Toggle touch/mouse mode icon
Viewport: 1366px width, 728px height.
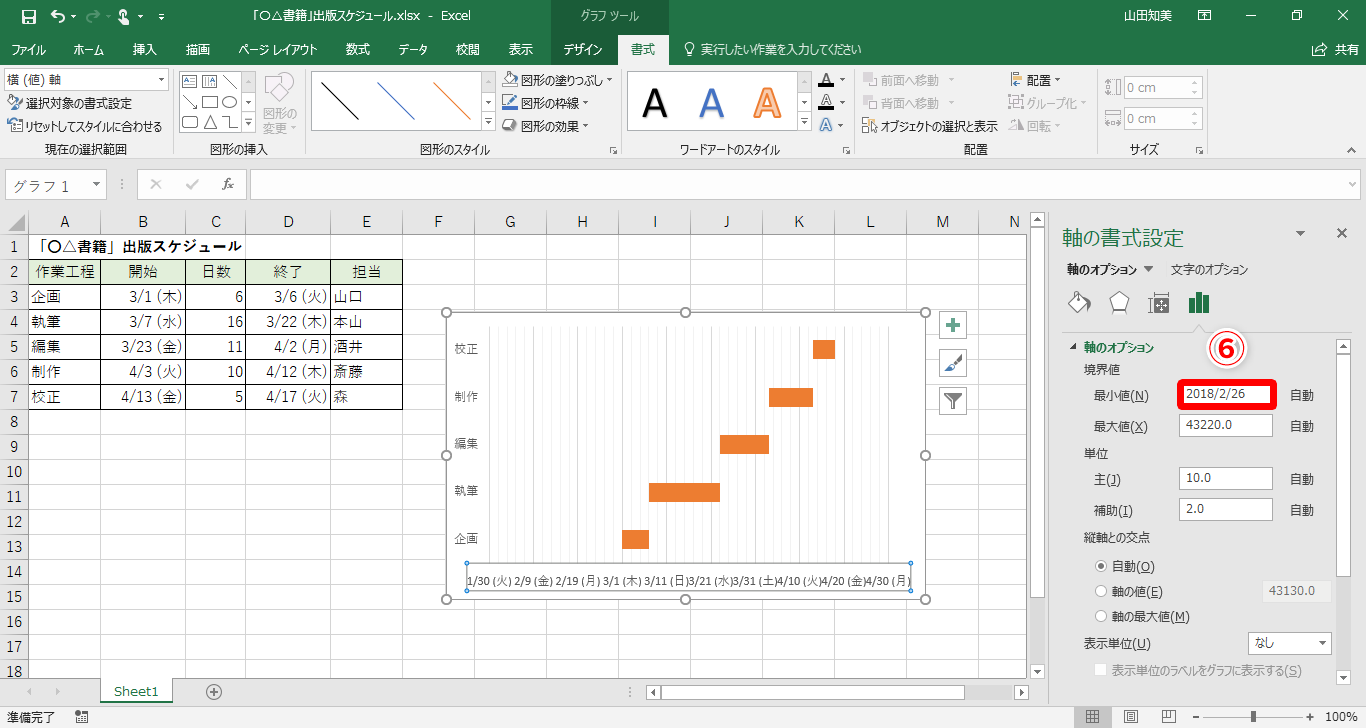coord(124,16)
